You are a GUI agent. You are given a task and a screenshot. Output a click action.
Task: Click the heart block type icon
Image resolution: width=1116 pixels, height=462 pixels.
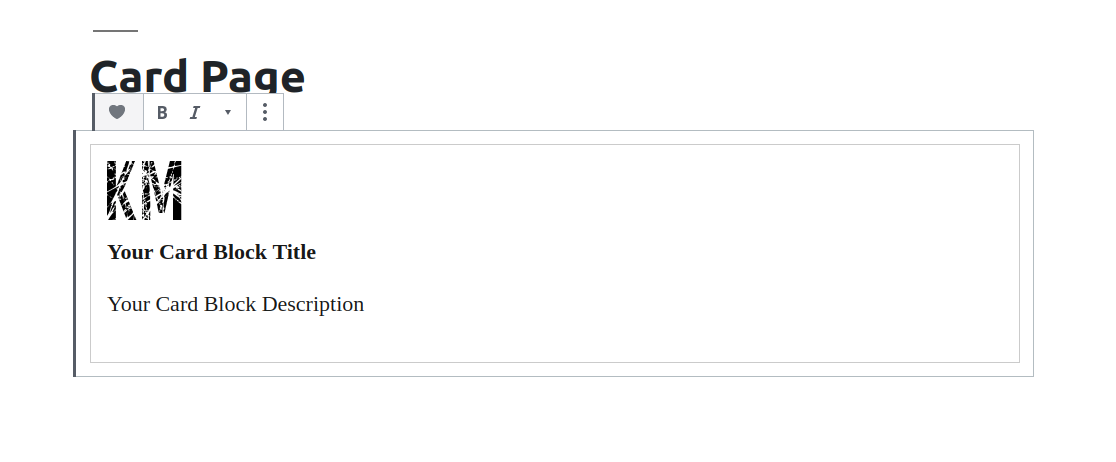(118, 112)
